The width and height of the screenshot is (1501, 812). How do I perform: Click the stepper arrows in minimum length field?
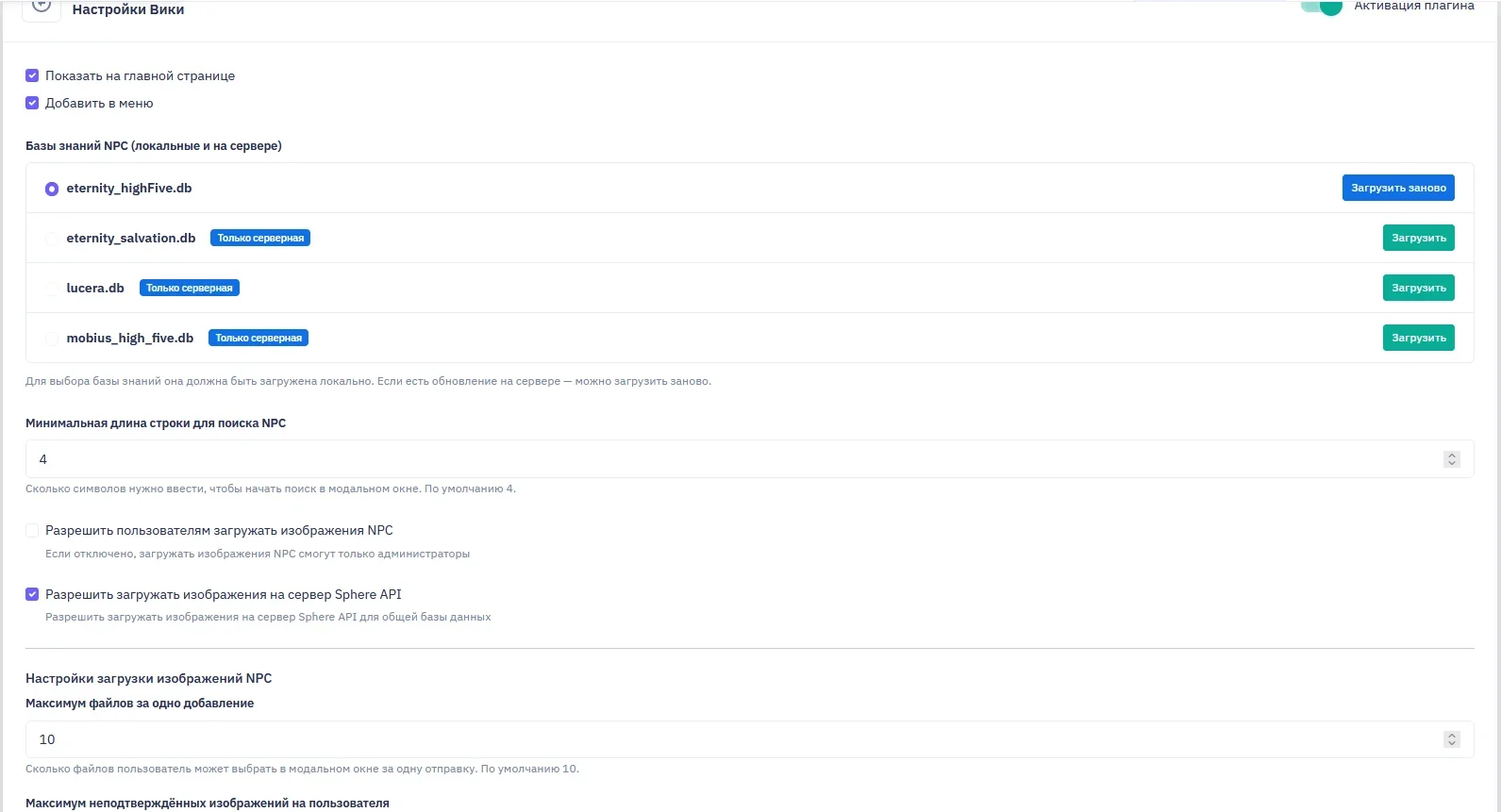[1452, 459]
